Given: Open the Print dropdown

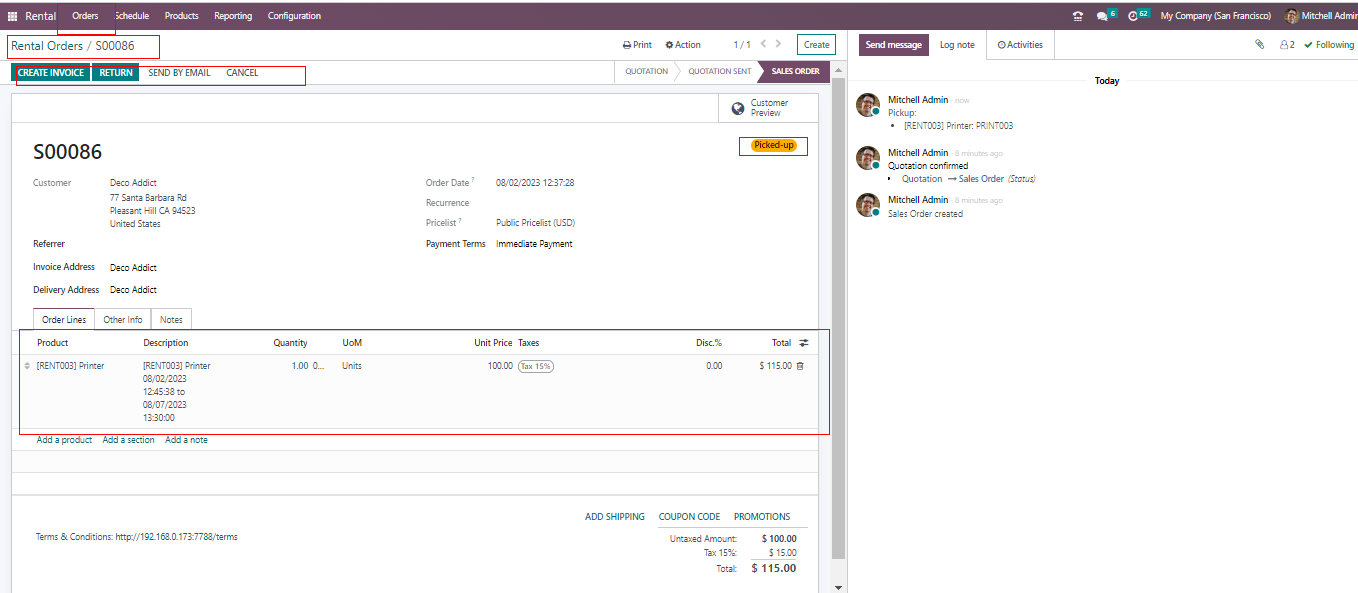Looking at the screenshot, I should tap(637, 45).
